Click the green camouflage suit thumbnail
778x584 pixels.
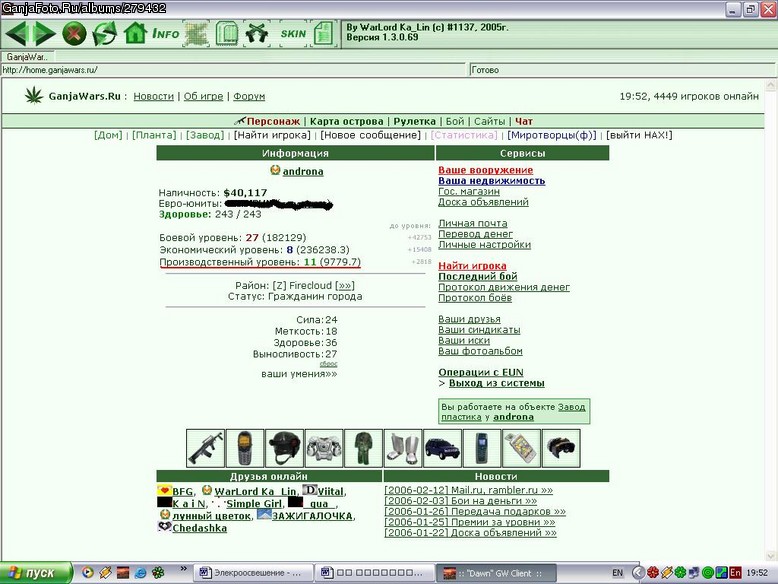click(363, 449)
